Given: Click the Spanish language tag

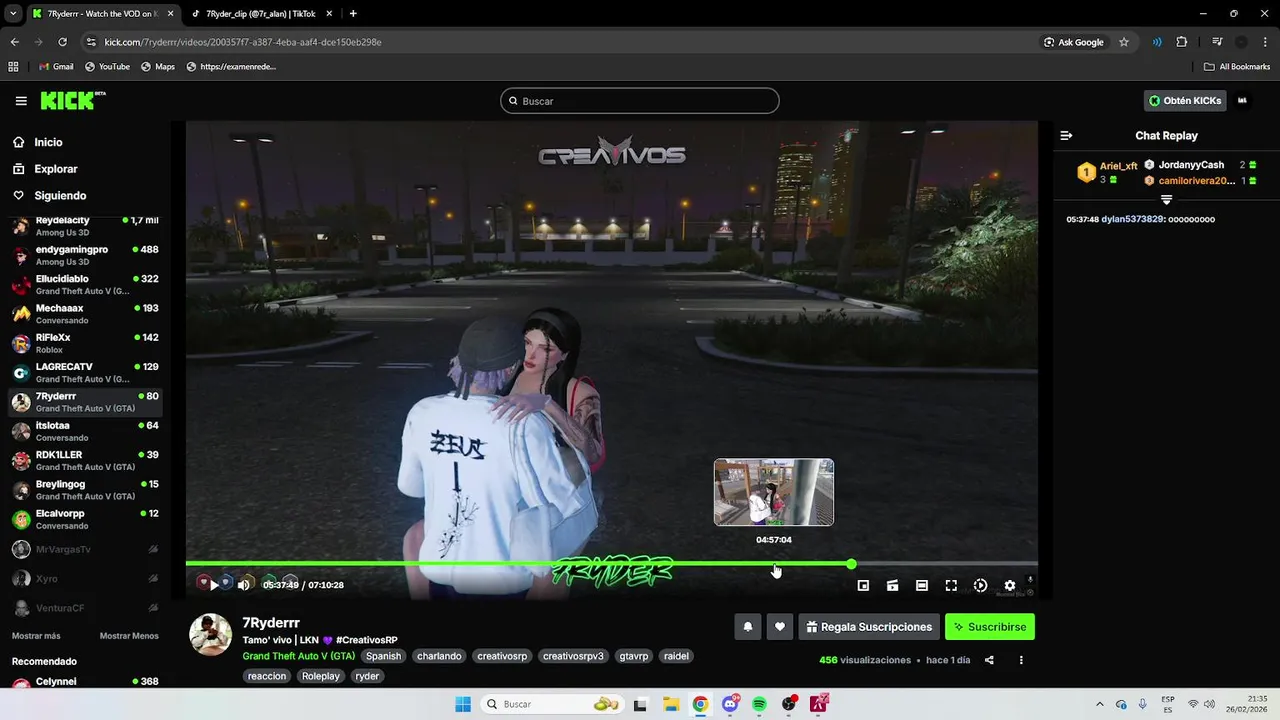Looking at the screenshot, I should [383, 656].
